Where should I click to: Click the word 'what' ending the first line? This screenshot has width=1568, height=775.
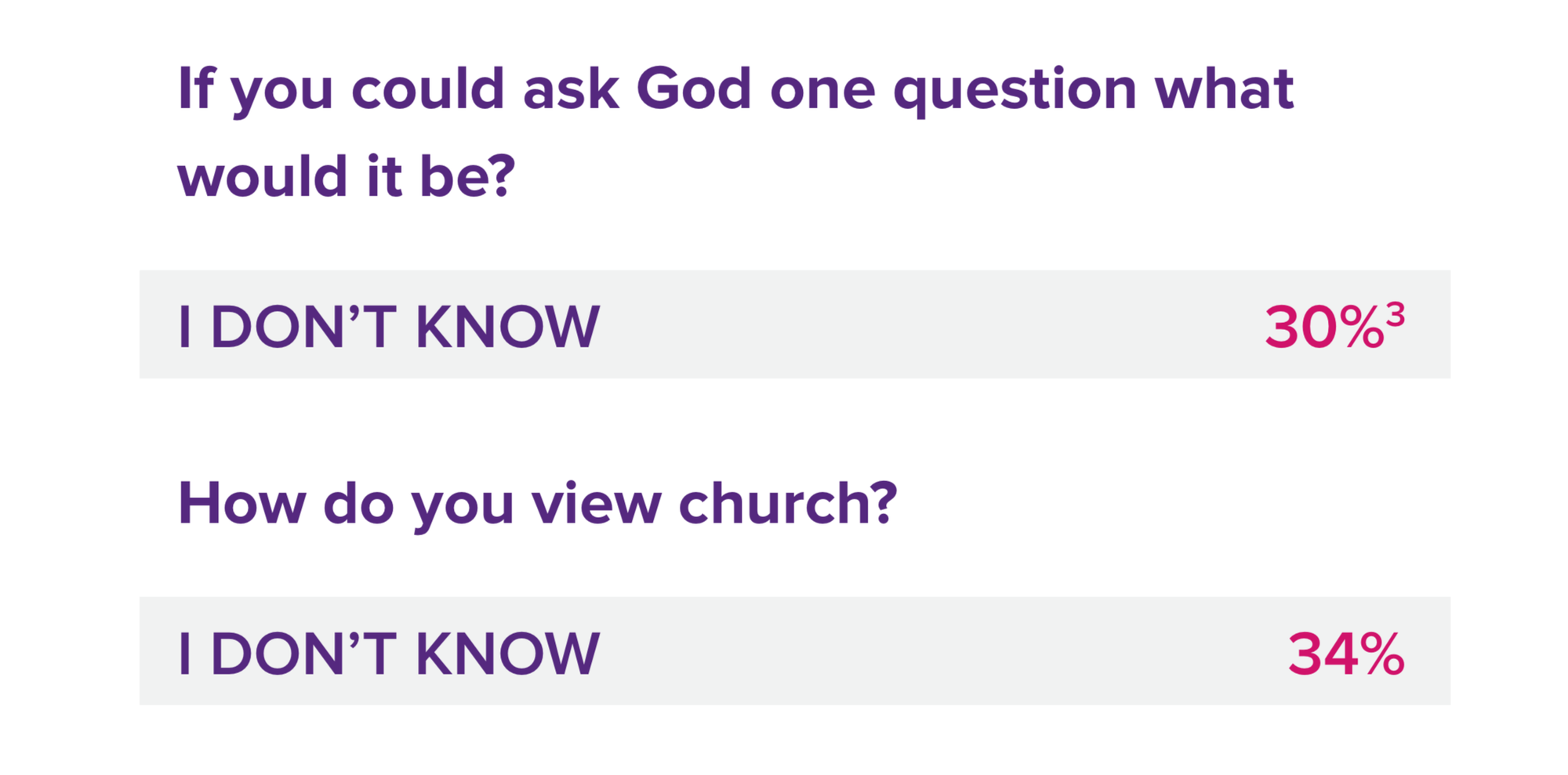[x=1223, y=89]
